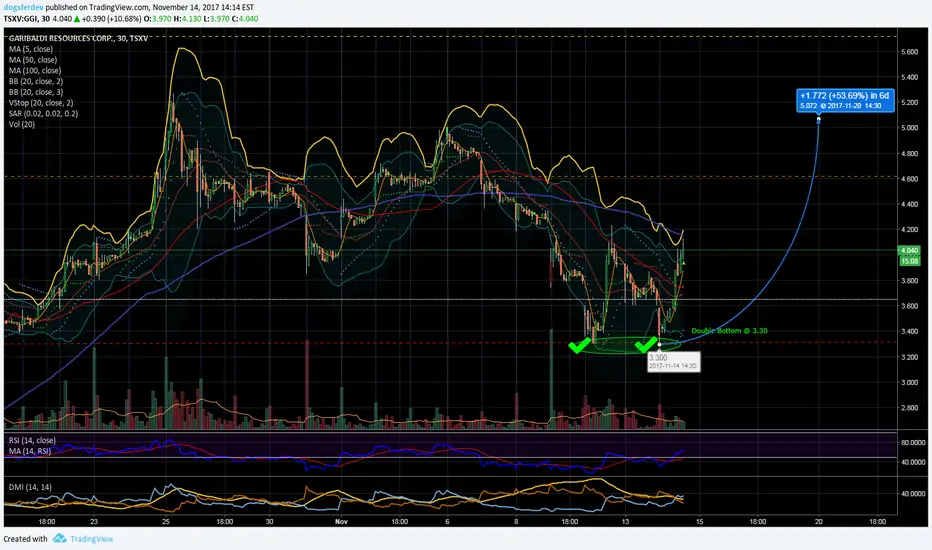
Task: Select the BB (20, close, 3) indicator
Action: pyautogui.click(x=36, y=92)
